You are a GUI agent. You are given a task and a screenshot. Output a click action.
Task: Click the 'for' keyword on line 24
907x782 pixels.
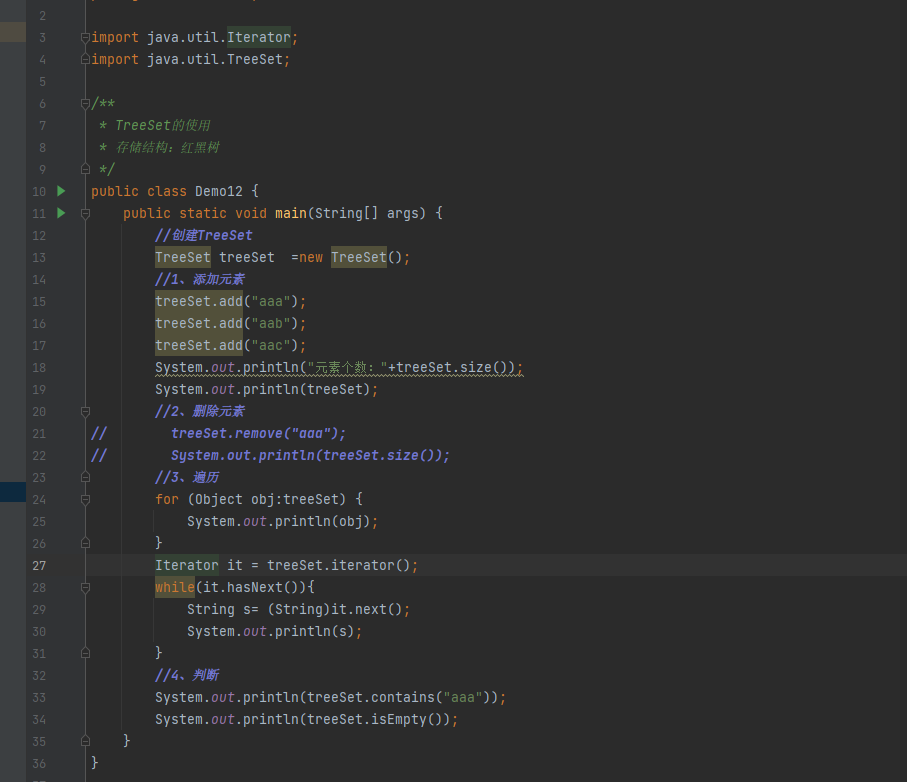click(167, 499)
